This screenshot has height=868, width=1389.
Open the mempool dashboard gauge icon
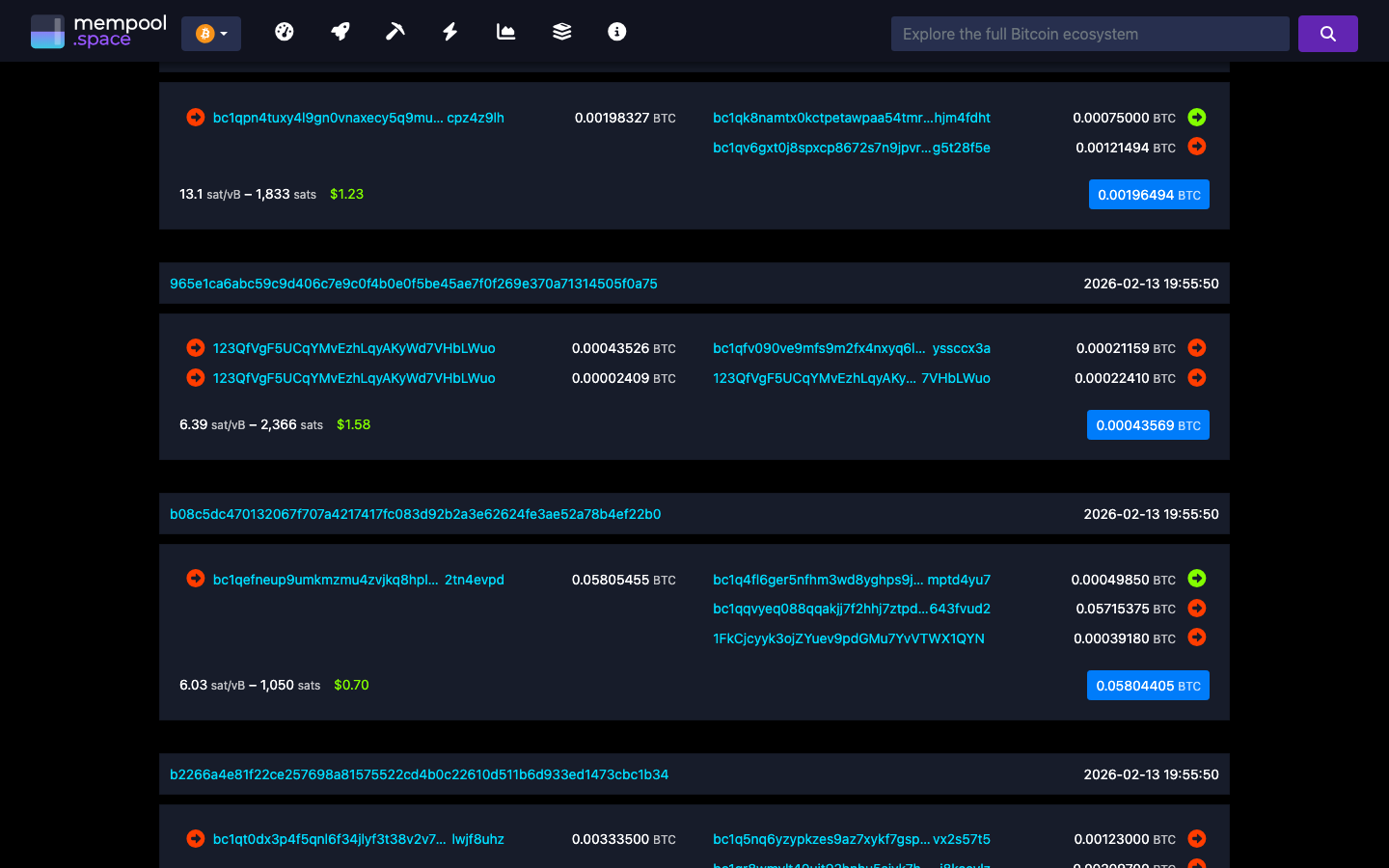(x=285, y=32)
